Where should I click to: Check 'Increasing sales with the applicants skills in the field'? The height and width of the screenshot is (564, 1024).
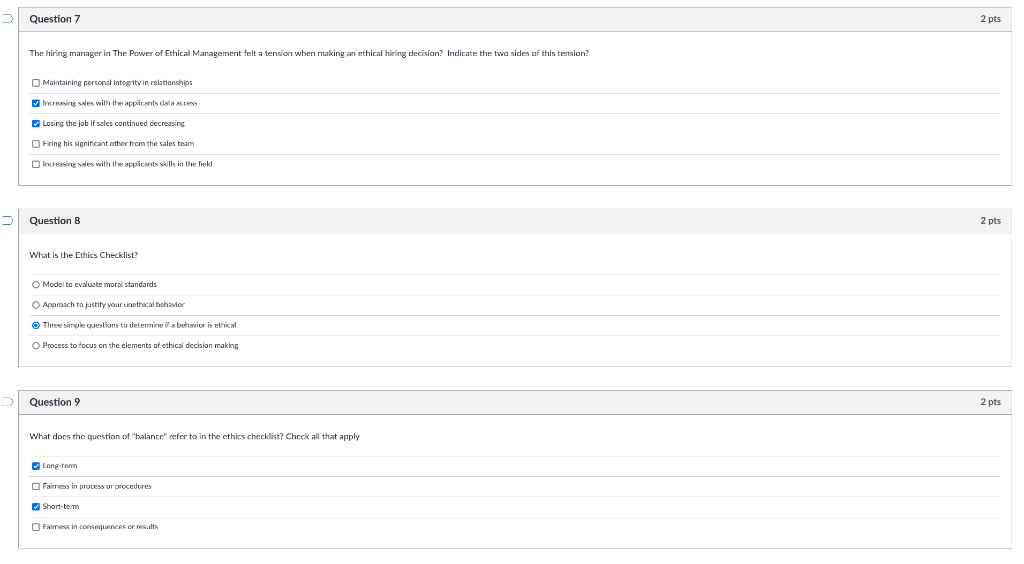tap(36, 164)
